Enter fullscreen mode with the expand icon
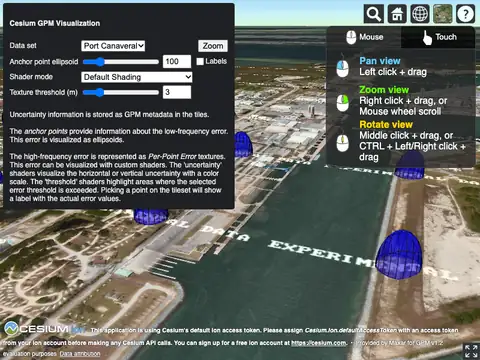This screenshot has height=360, width=480. 471,351
